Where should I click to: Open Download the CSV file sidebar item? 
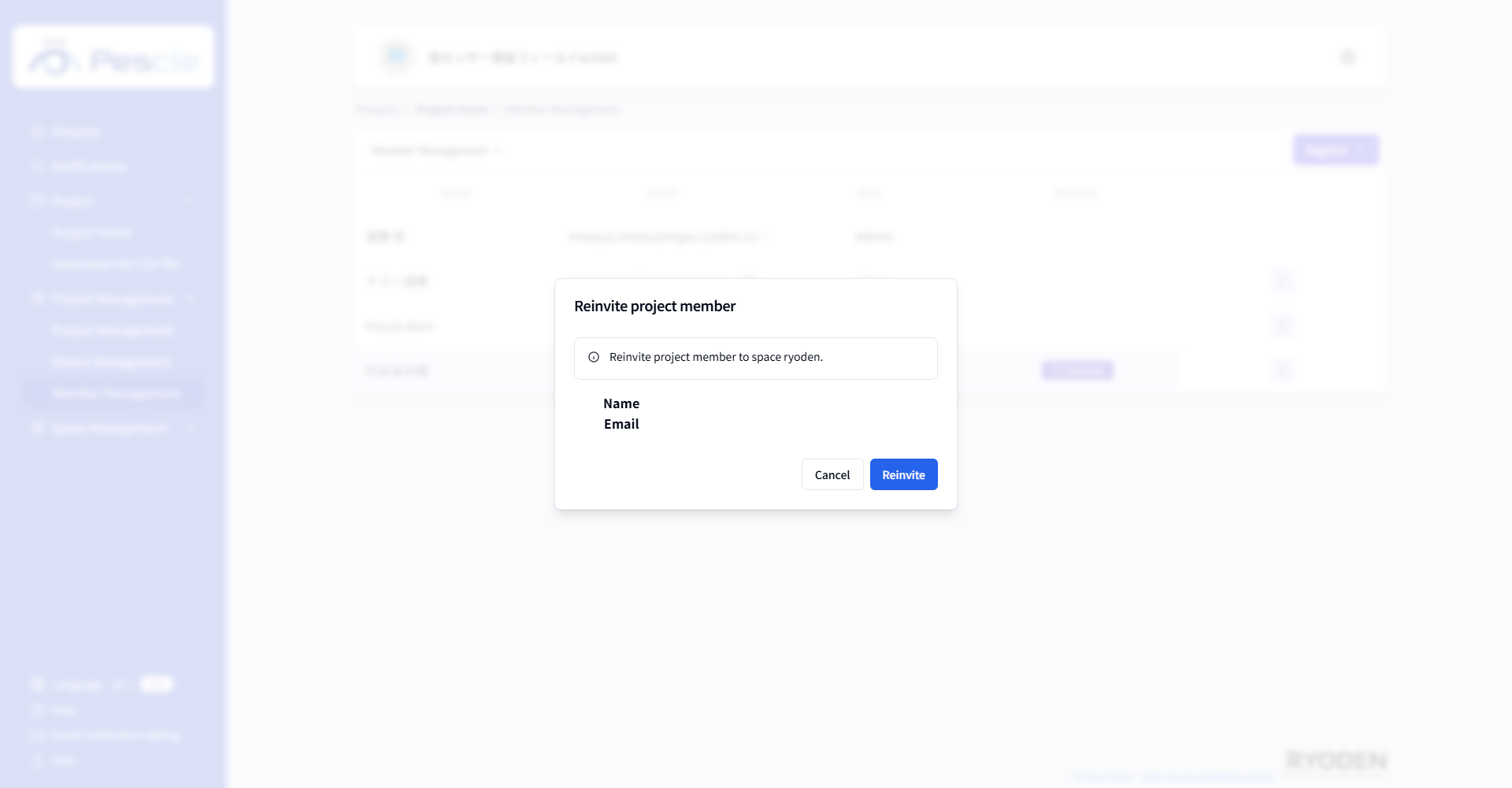116,264
